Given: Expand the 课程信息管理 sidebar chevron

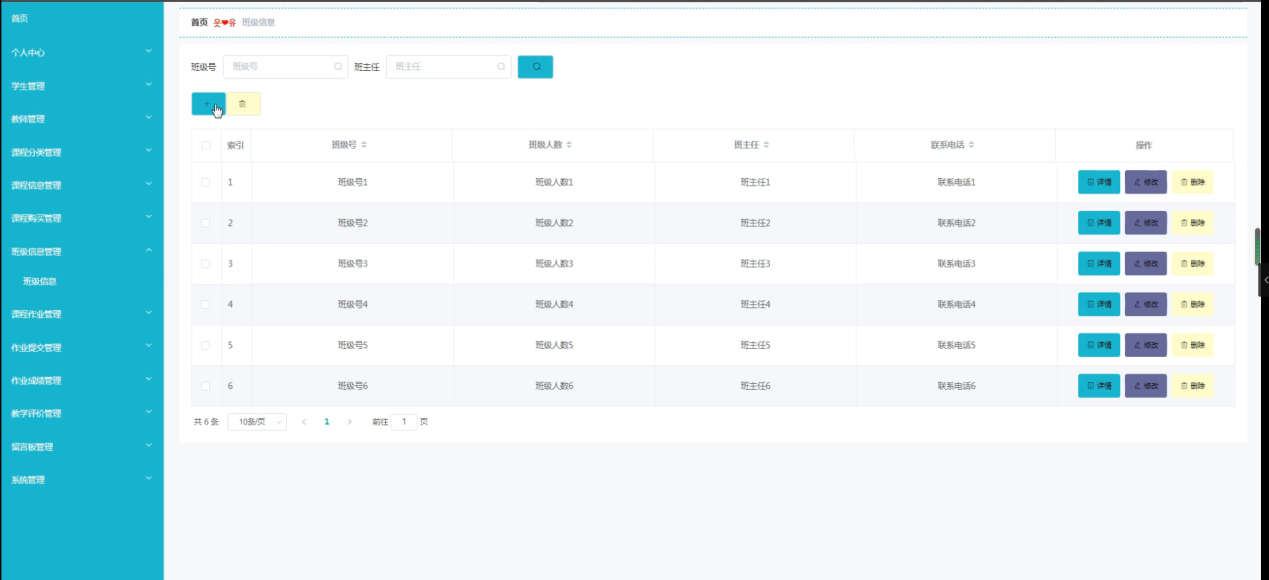Looking at the screenshot, I should tap(148, 184).
